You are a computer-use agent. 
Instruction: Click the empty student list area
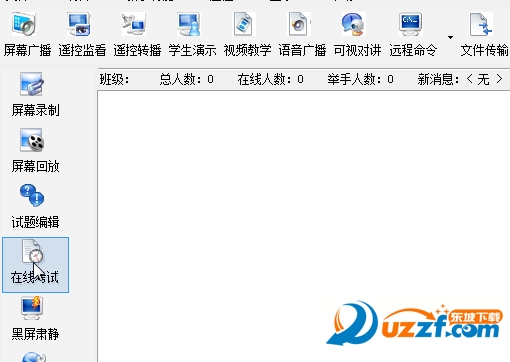pyautogui.click(x=303, y=226)
